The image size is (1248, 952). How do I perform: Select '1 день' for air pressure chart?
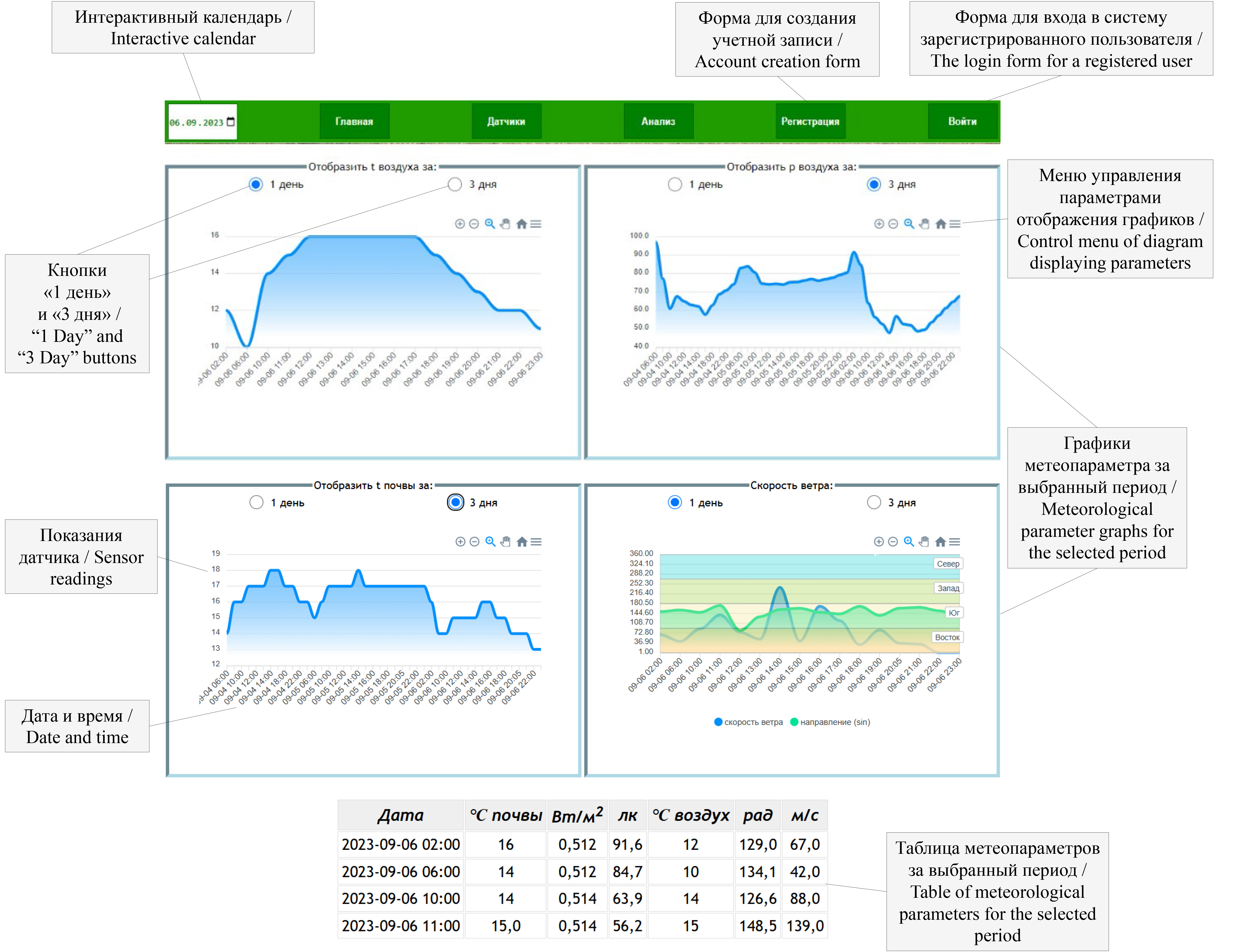675,184
